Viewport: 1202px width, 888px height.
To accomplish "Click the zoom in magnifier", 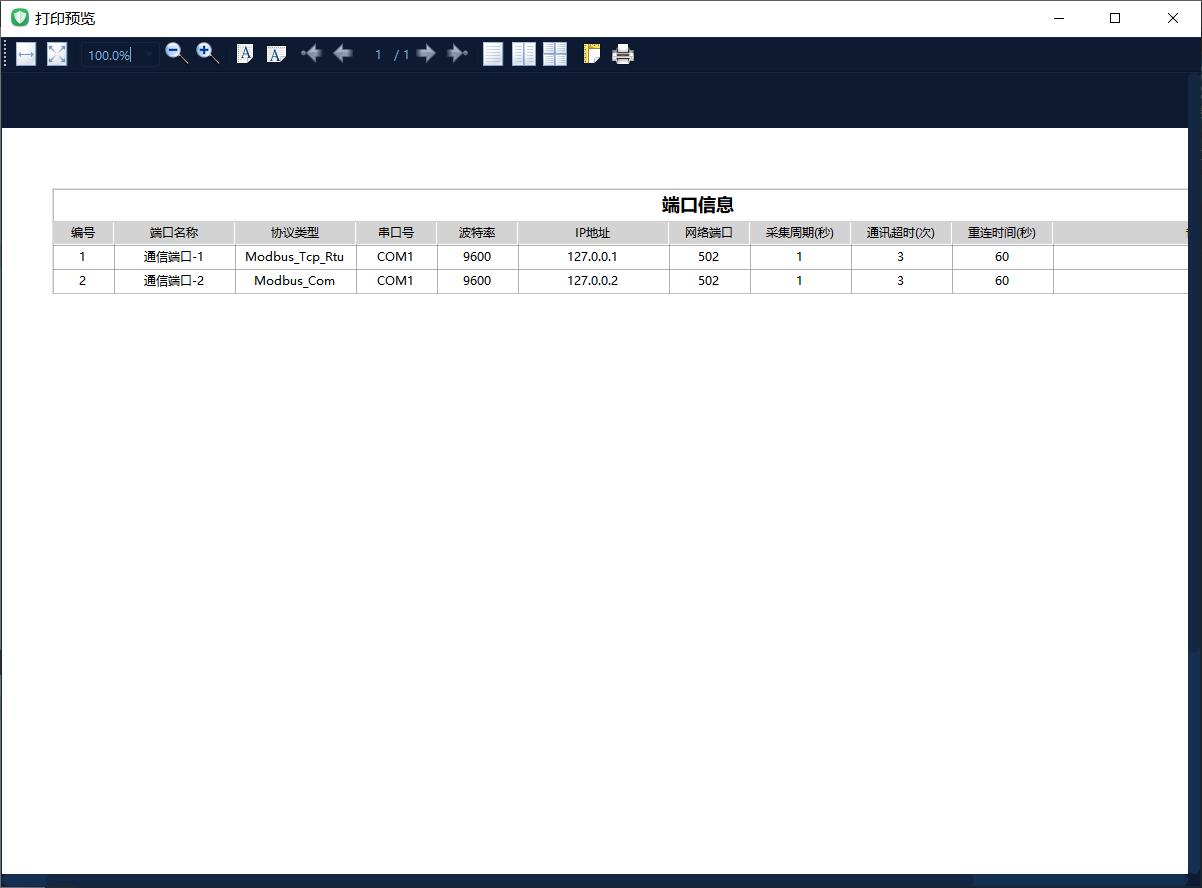I will point(207,54).
